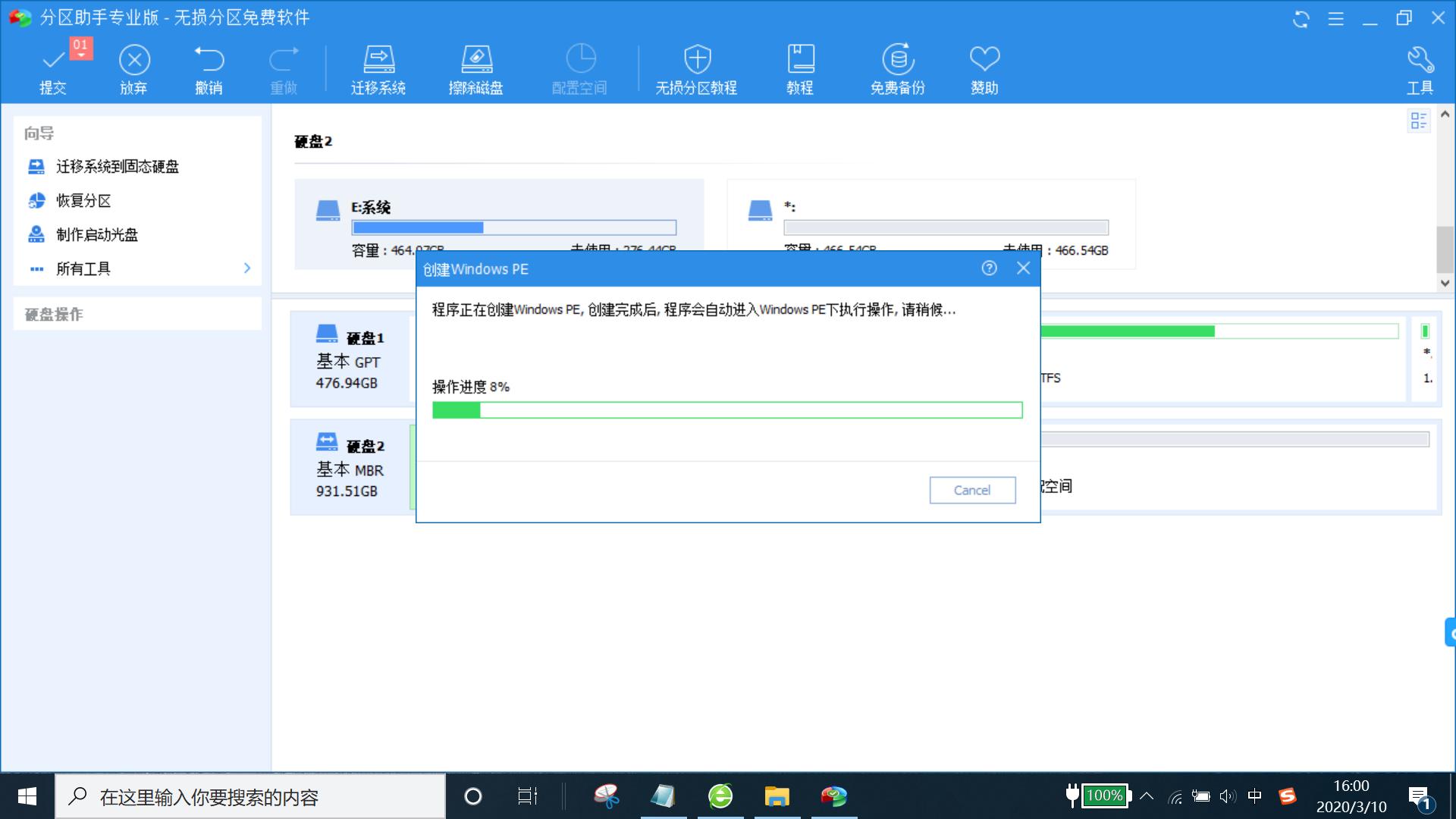
Task: Open help via the dialog question mark
Action: (x=988, y=268)
